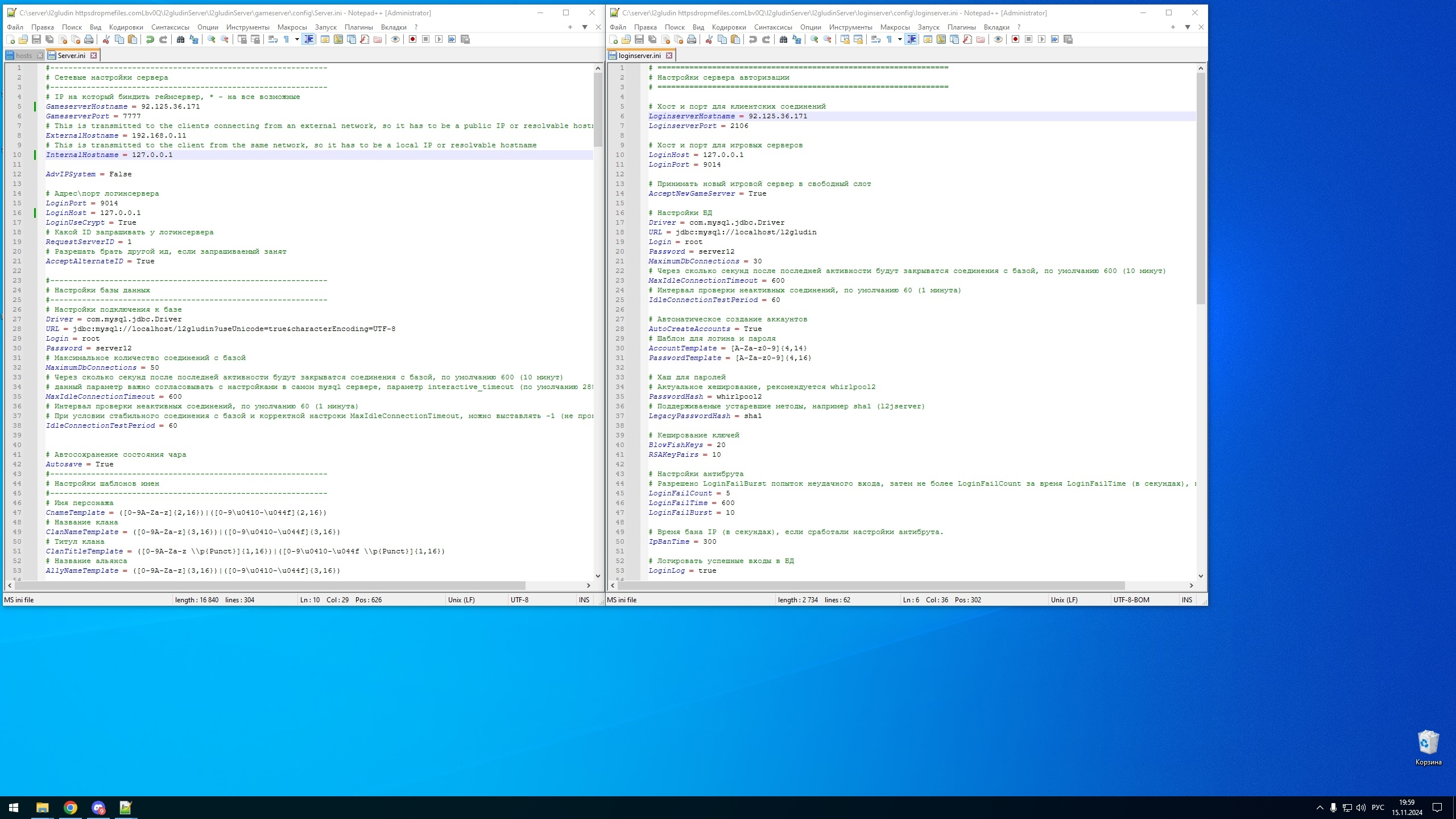Click INS mode indicator in Server.ini status bar
1456x819 pixels.
584,599
